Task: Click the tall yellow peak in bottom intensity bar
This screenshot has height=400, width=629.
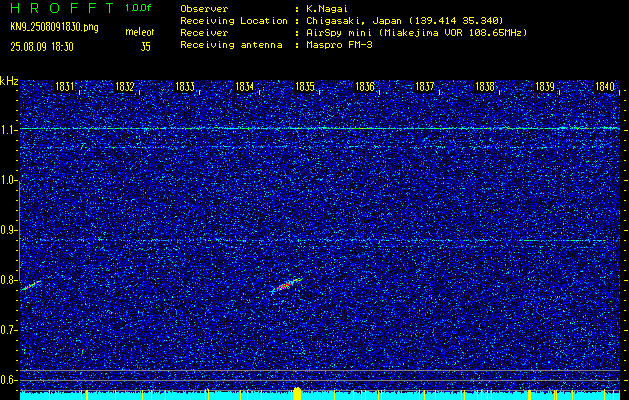Action: coord(297,393)
